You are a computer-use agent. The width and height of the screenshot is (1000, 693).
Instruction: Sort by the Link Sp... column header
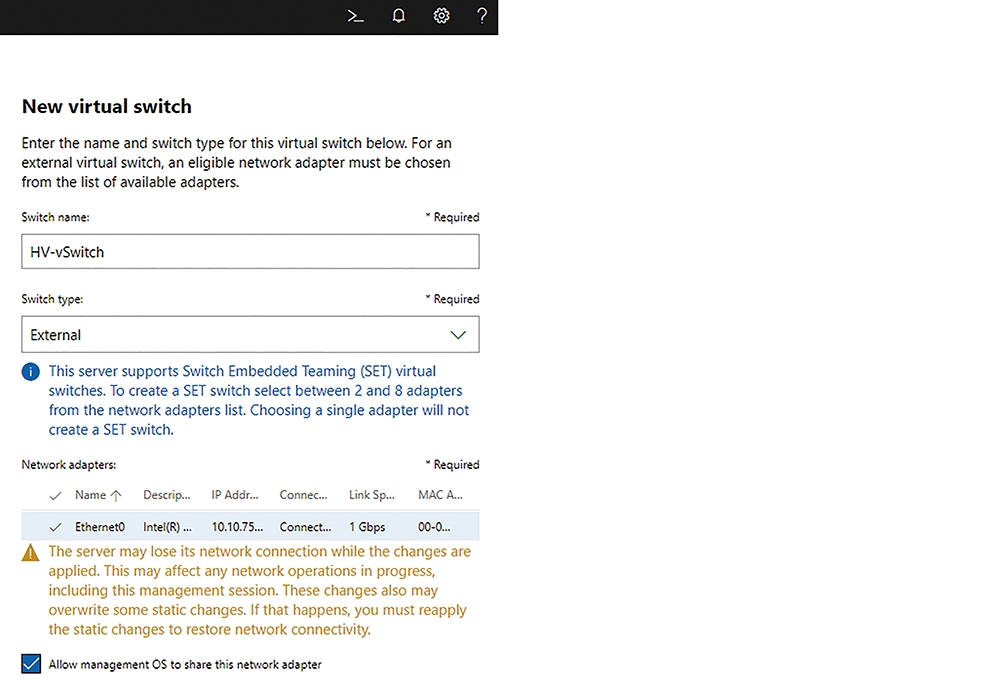tap(371, 495)
